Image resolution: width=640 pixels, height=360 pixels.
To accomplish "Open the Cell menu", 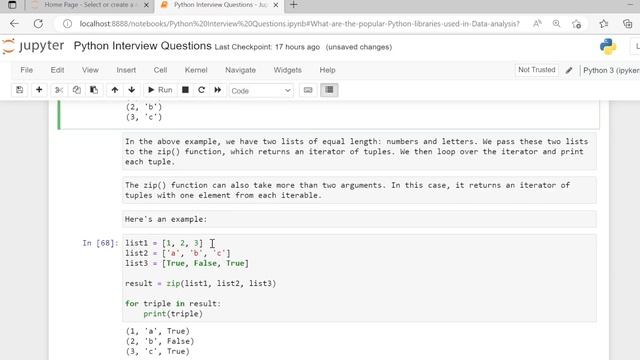I will 160,70.
